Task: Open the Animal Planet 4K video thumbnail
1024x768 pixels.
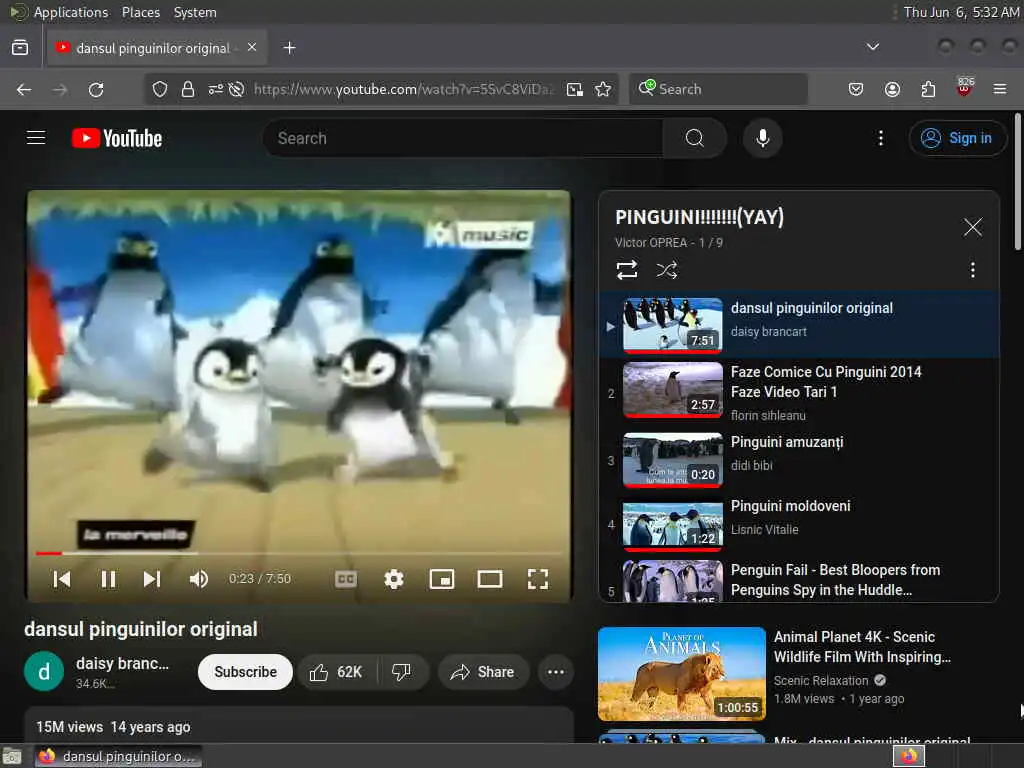Action: pyautogui.click(x=682, y=674)
